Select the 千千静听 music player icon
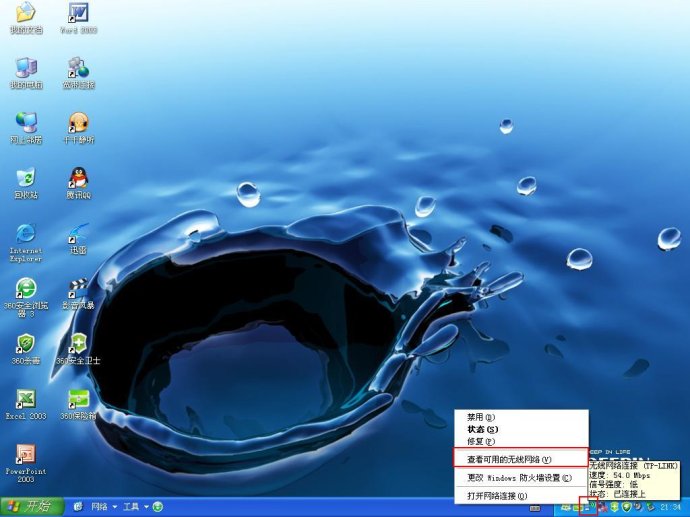The height and width of the screenshot is (517, 690). 79,128
